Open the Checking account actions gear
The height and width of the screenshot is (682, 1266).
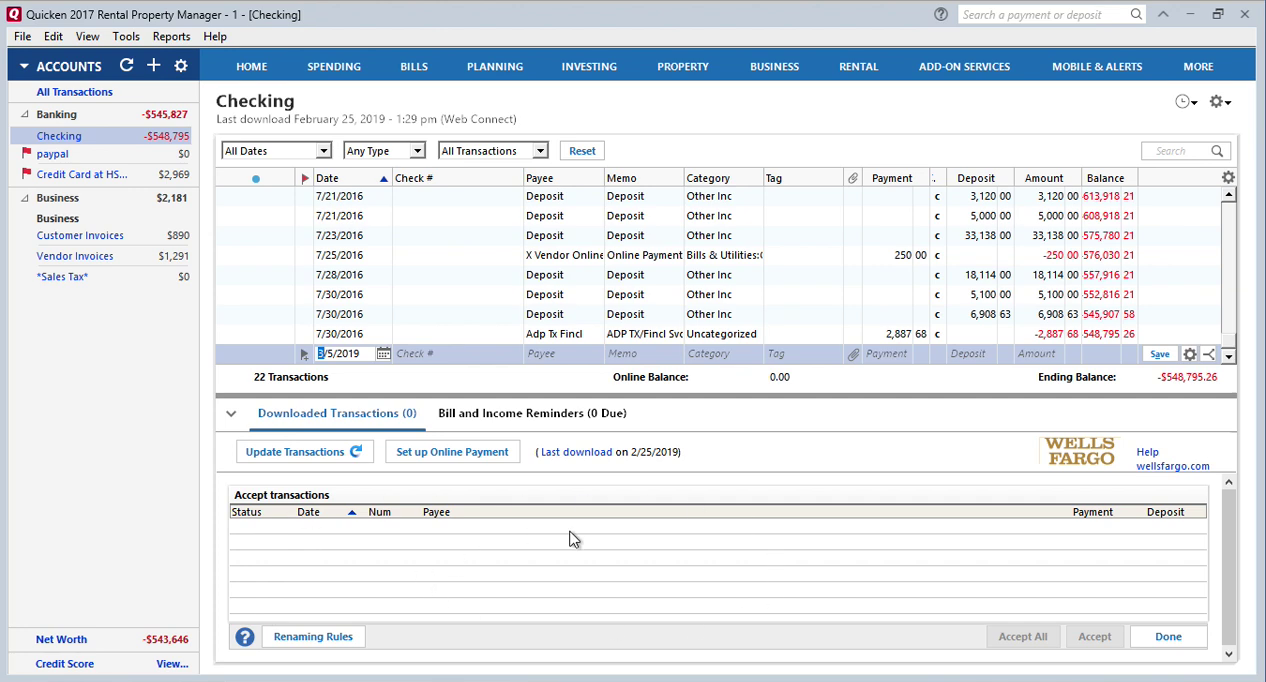1220,102
